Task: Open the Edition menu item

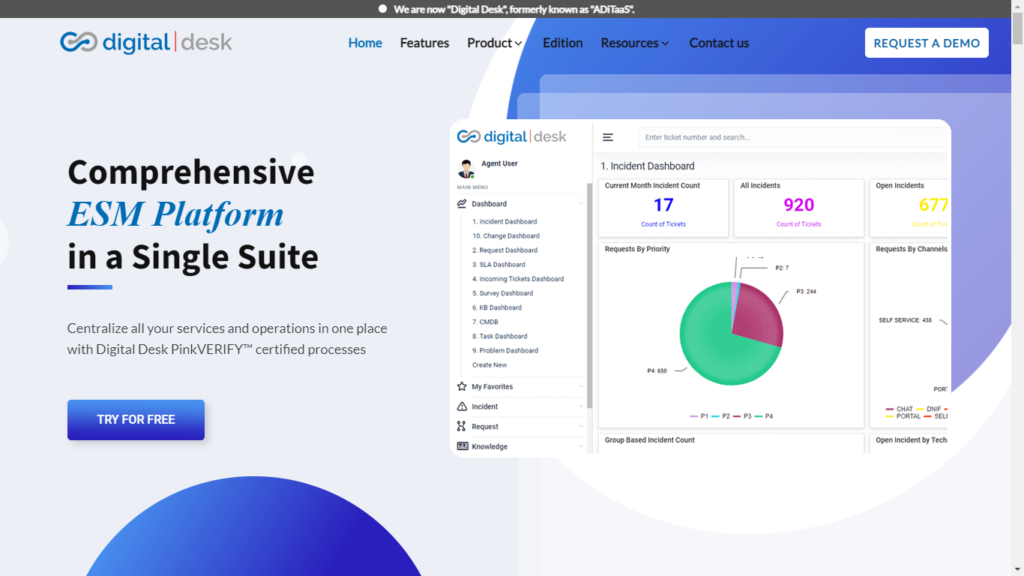Action: [x=562, y=43]
